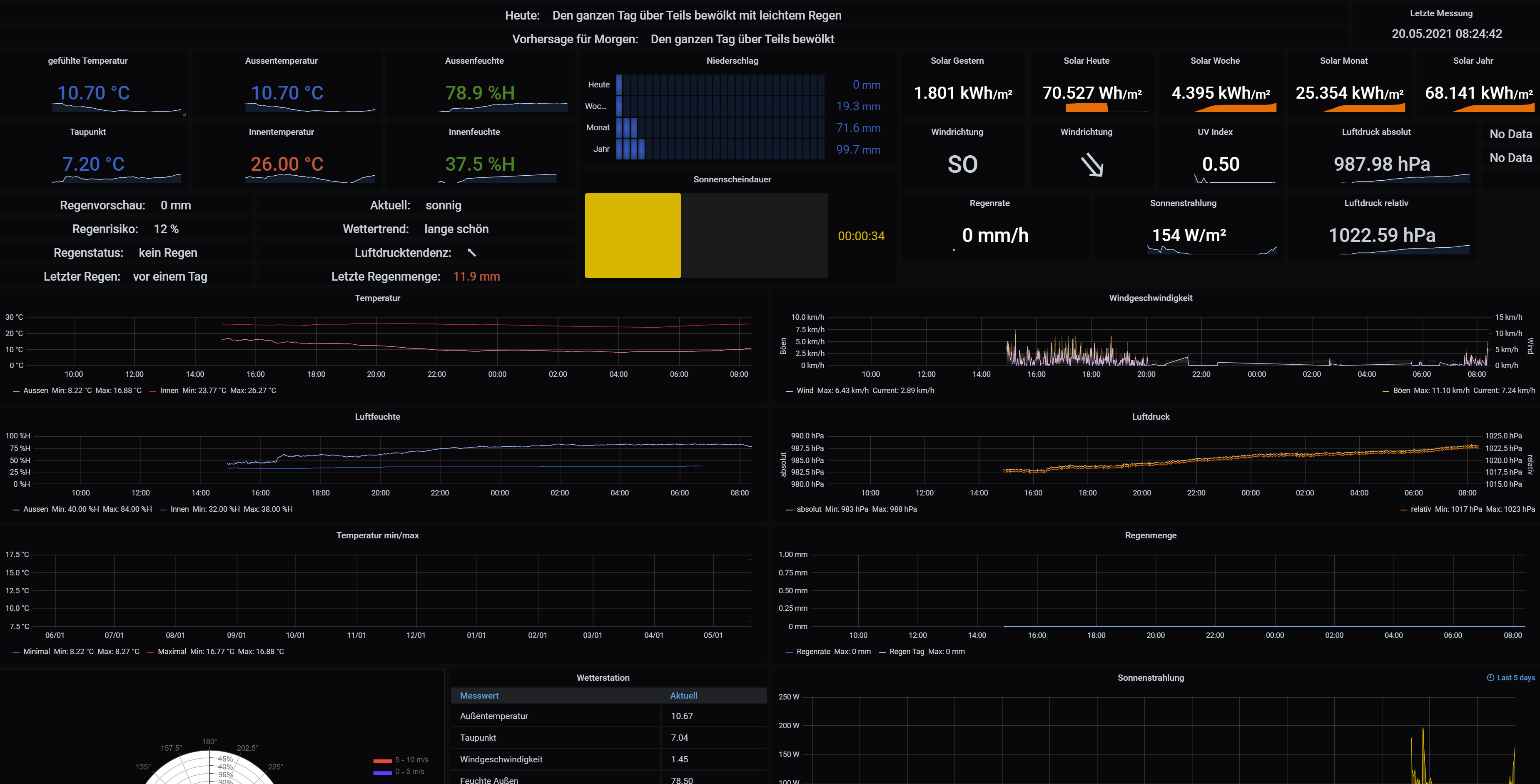Viewport: 1540px width, 784px height.
Task: Click the Innen legend label under Luftfeuchte
Action: (x=179, y=510)
